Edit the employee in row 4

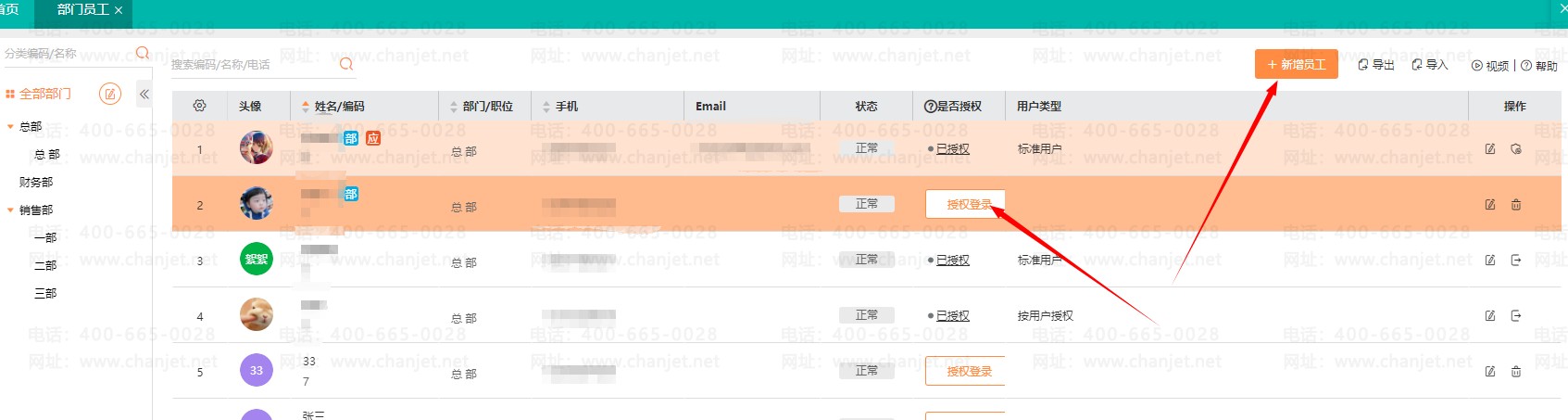point(1490,315)
